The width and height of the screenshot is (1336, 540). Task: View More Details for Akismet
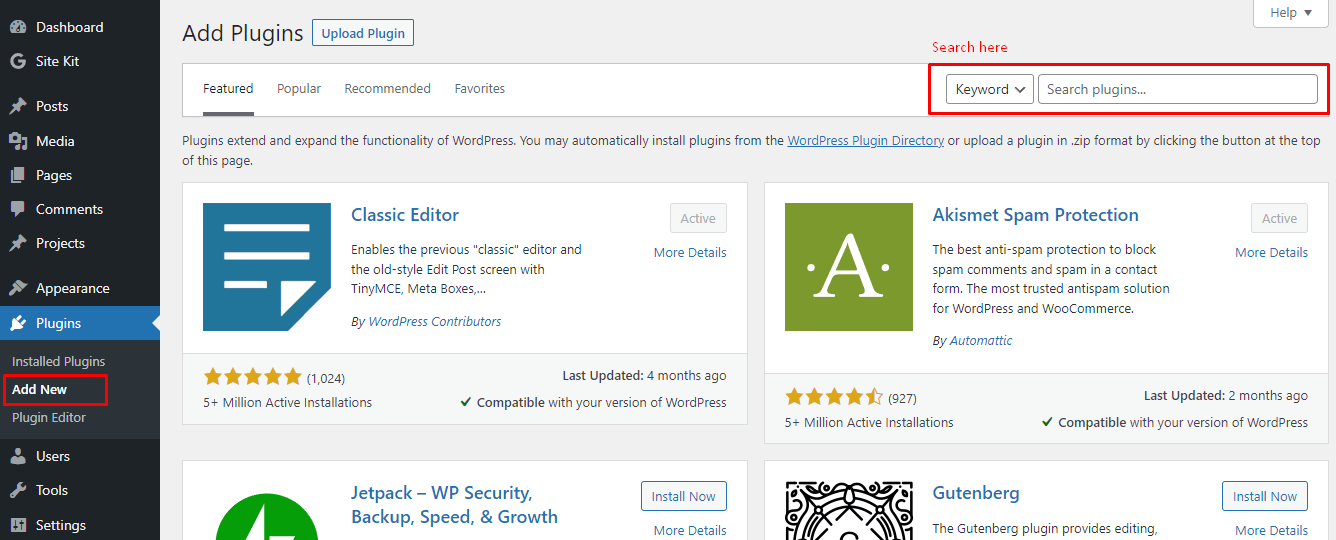tap(1271, 252)
